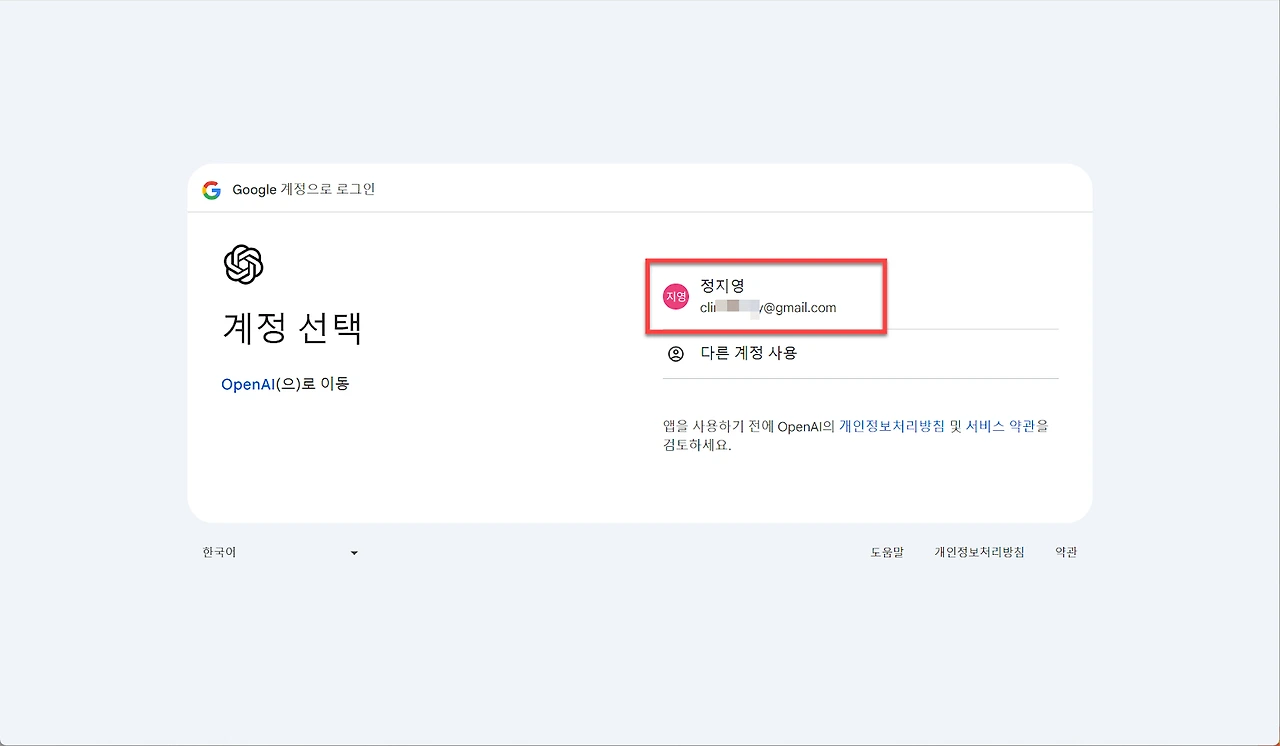Click the person icon beside 다른 계정 사용
Viewport: 1280px width, 746px height.
[x=676, y=353]
